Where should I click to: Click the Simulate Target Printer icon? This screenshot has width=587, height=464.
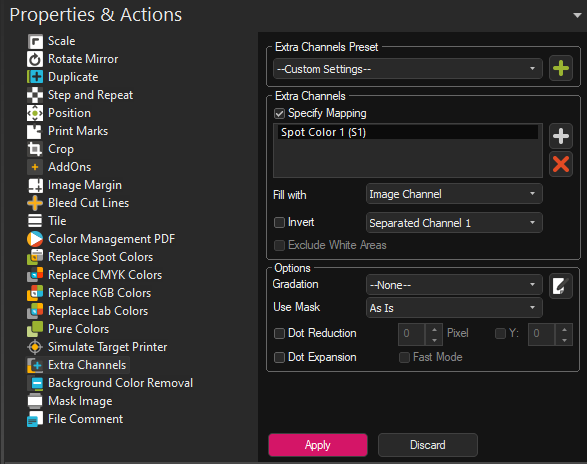coord(35,347)
